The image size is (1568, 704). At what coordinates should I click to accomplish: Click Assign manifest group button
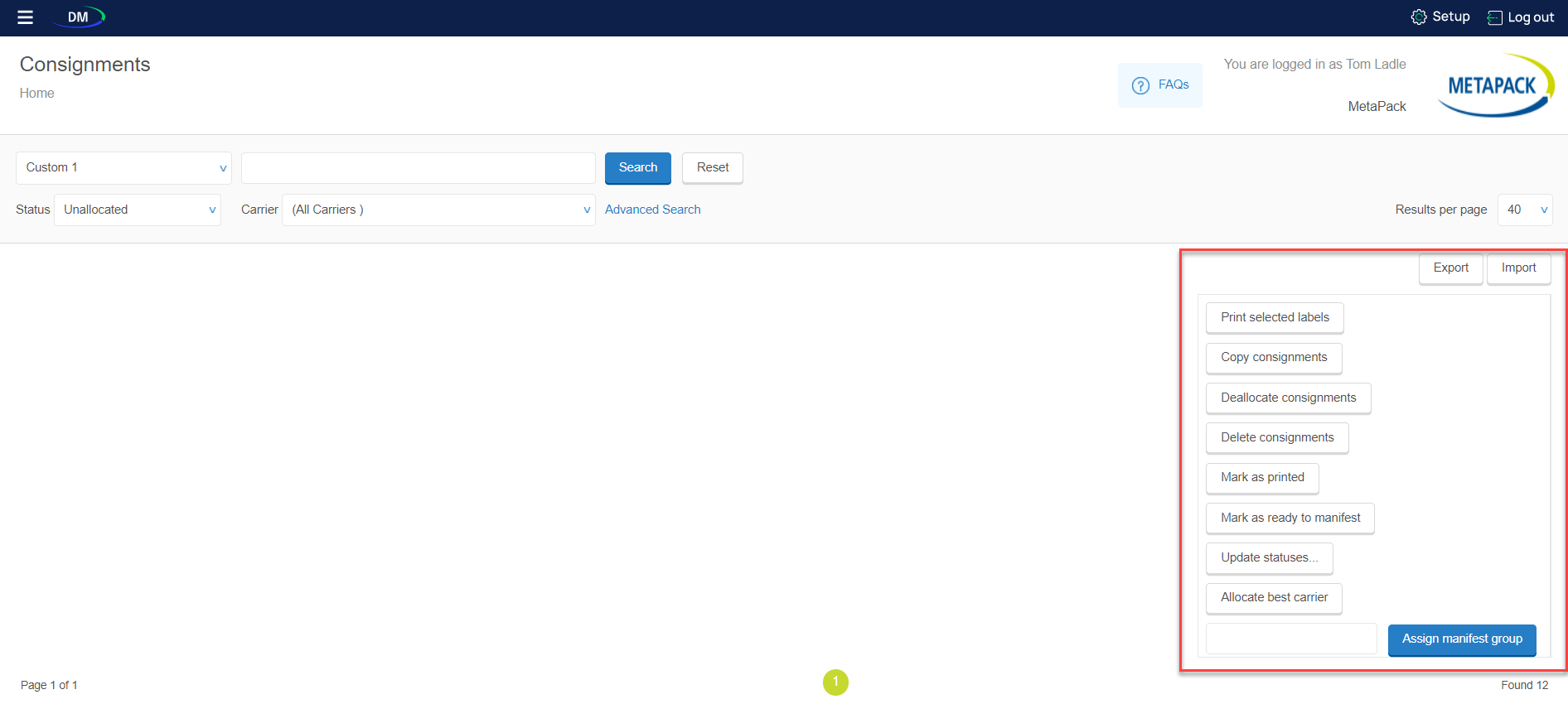(1462, 639)
